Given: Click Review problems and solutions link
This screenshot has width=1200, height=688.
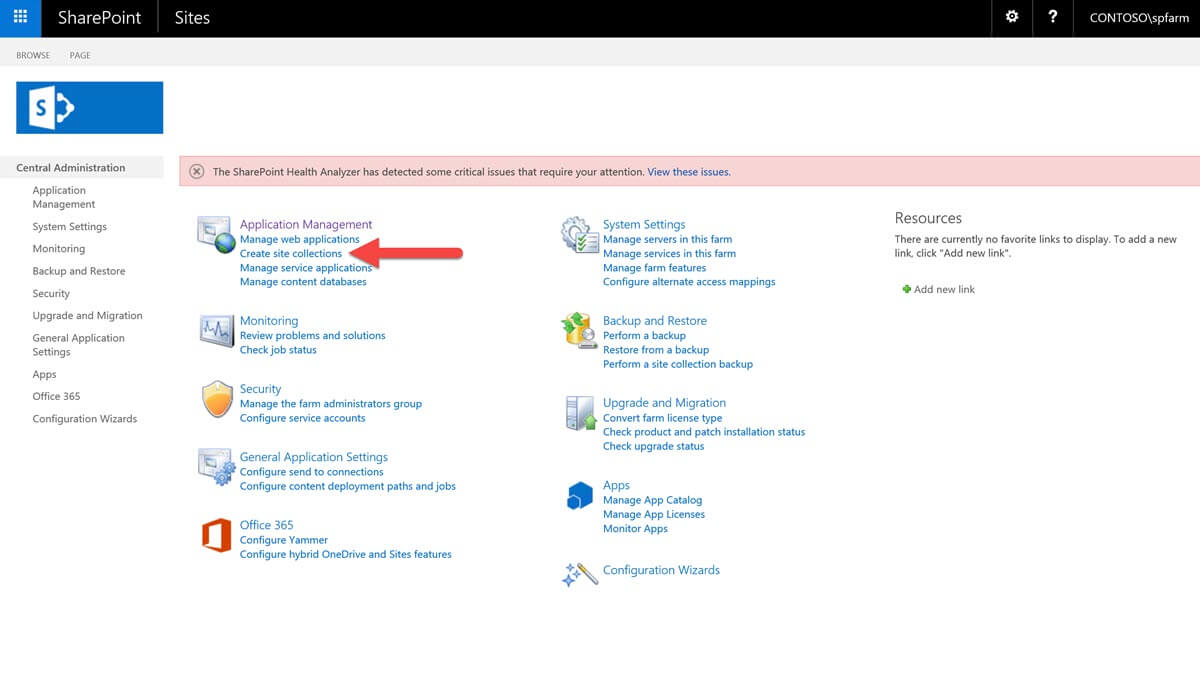Looking at the screenshot, I should click(x=312, y=336).
